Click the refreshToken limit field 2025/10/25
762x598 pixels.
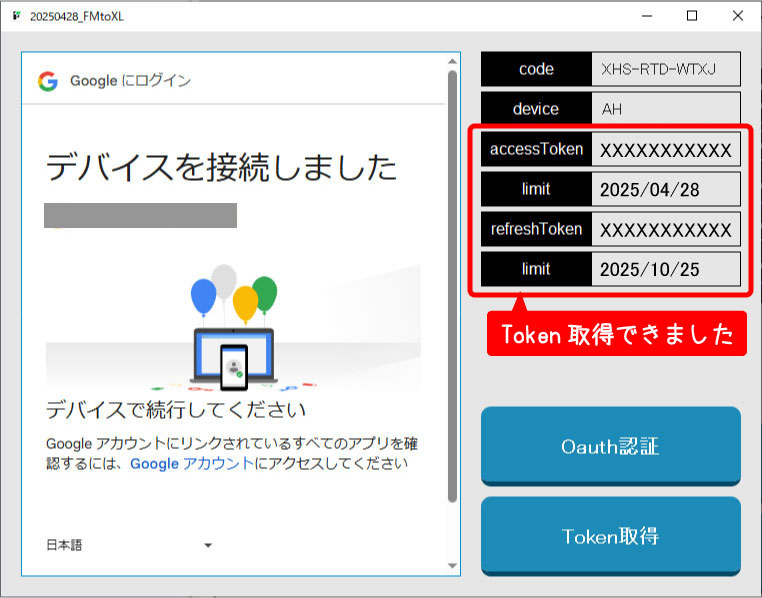(x=666, y=269)
